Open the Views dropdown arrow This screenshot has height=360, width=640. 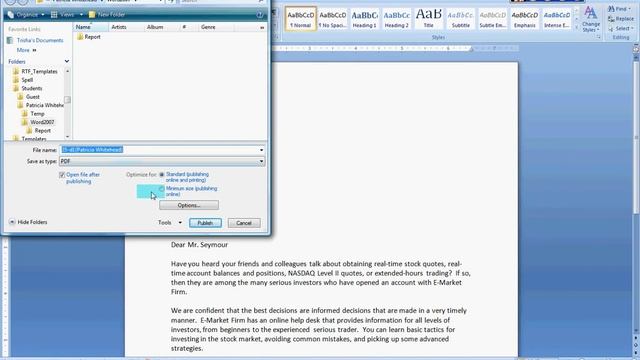81,15
